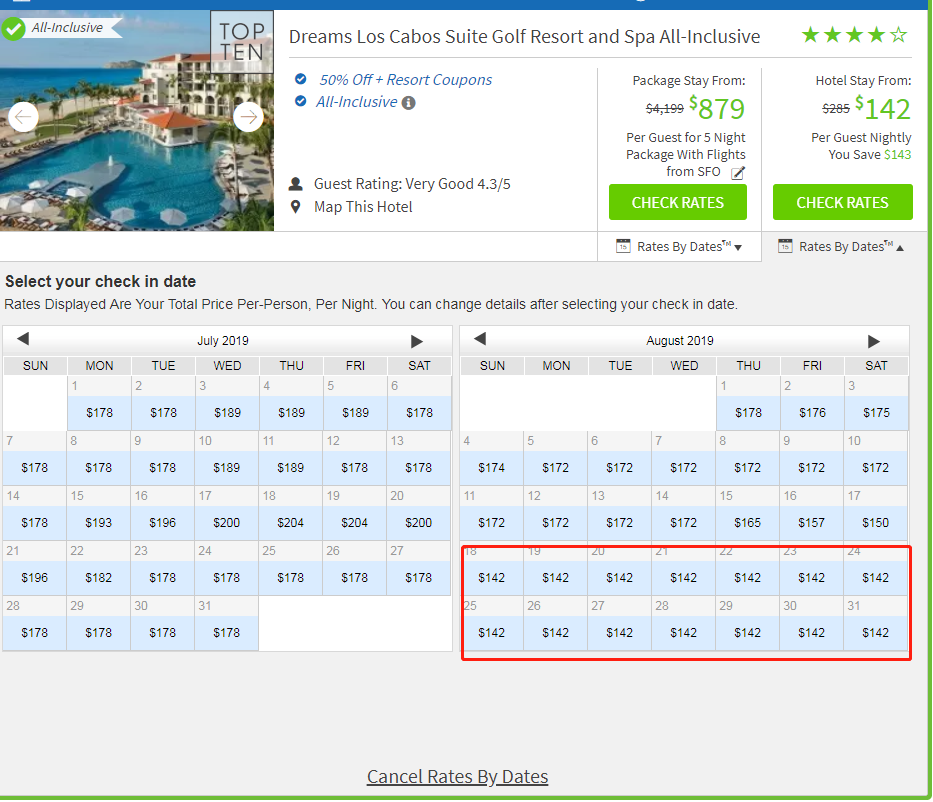This screenshot has height=802, width=933.
Task: Go to previous month in July 2019 calendar
Action: pyautogui.click(x=23, y=339)
